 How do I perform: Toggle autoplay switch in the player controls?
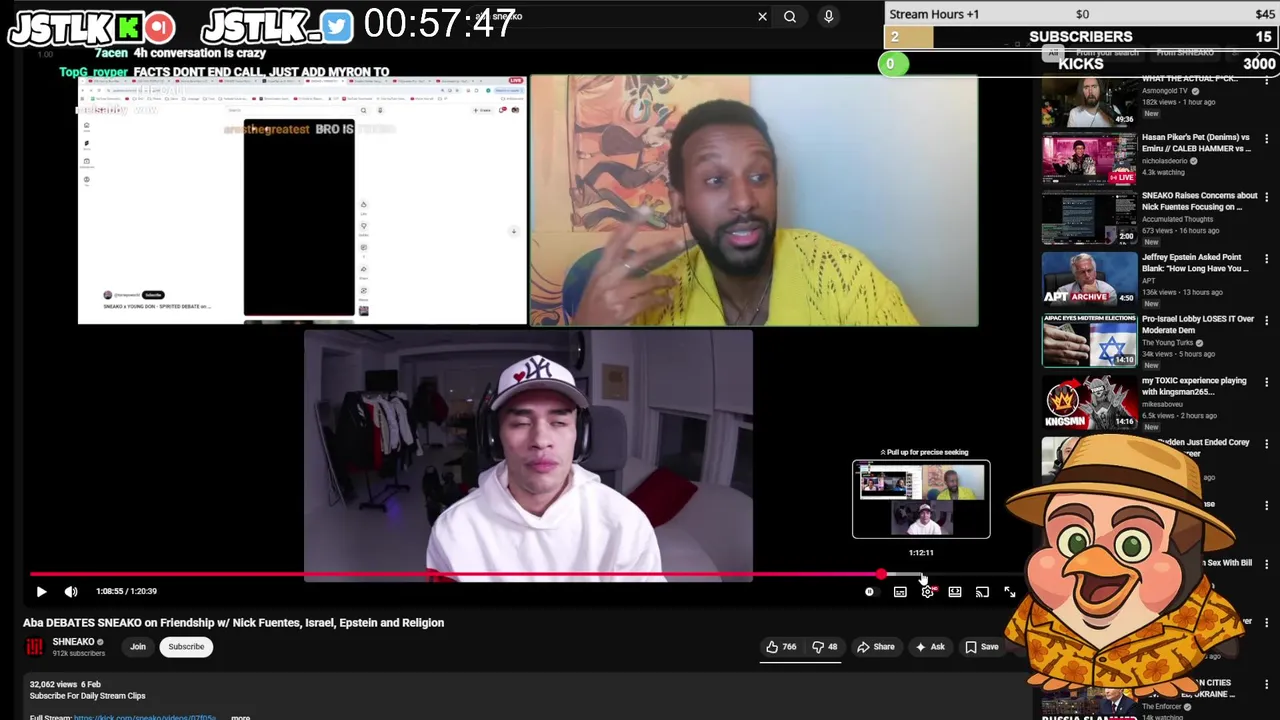[x=870, y=592]
